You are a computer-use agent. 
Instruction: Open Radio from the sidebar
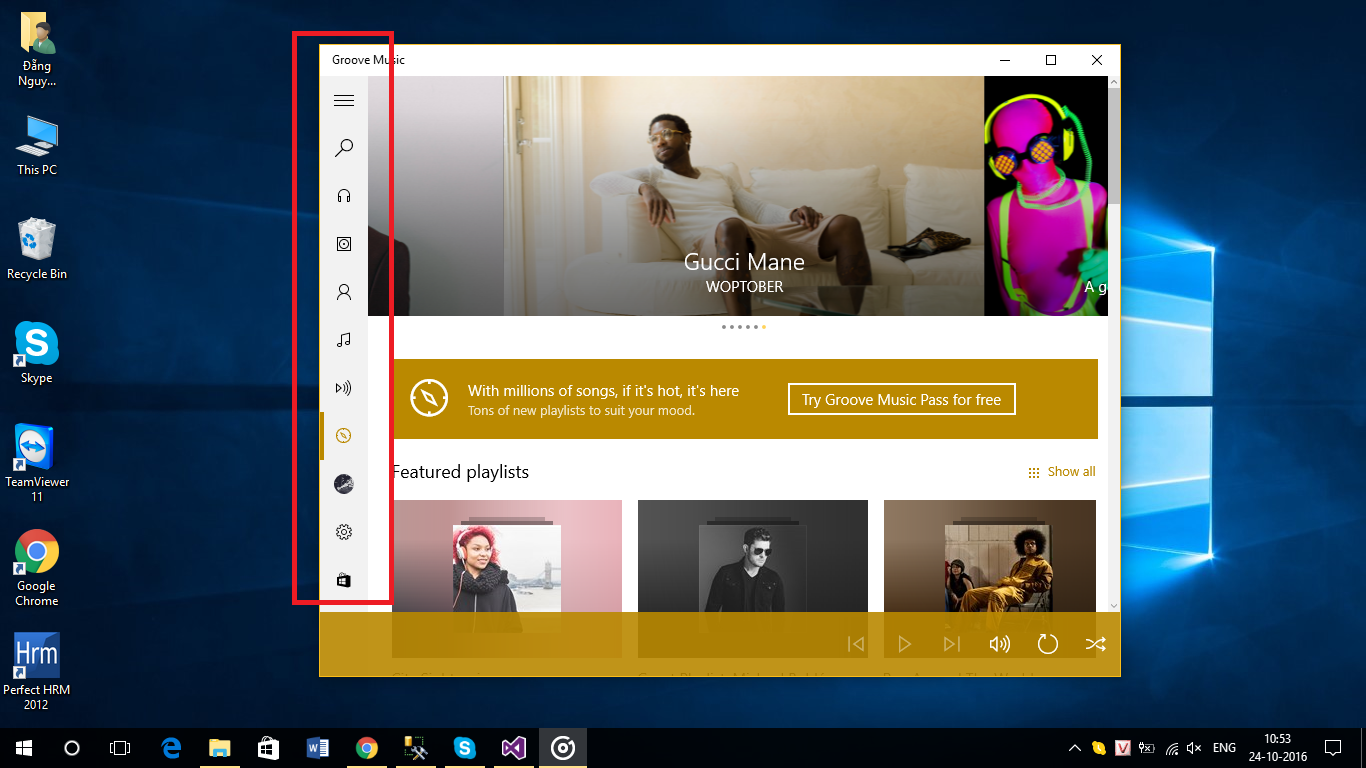point(344,387)
